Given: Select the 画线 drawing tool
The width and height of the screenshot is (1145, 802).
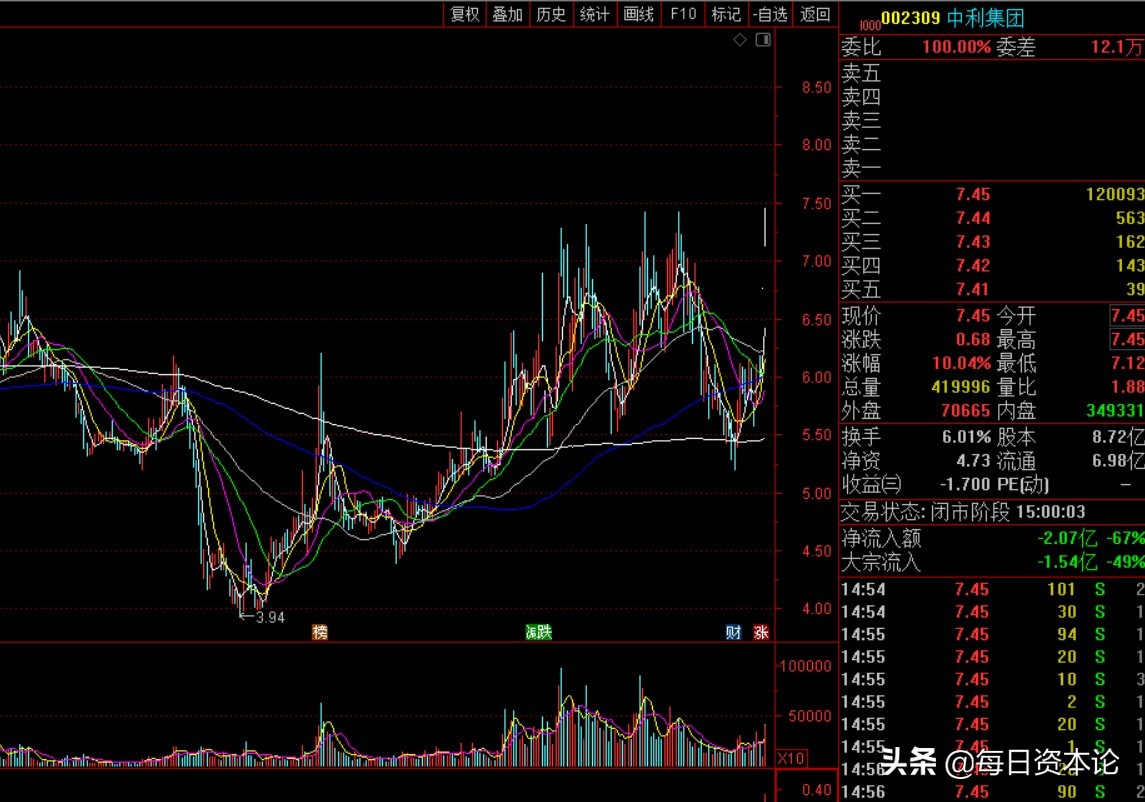Looking at the screenshot, I should click(638, 14).
